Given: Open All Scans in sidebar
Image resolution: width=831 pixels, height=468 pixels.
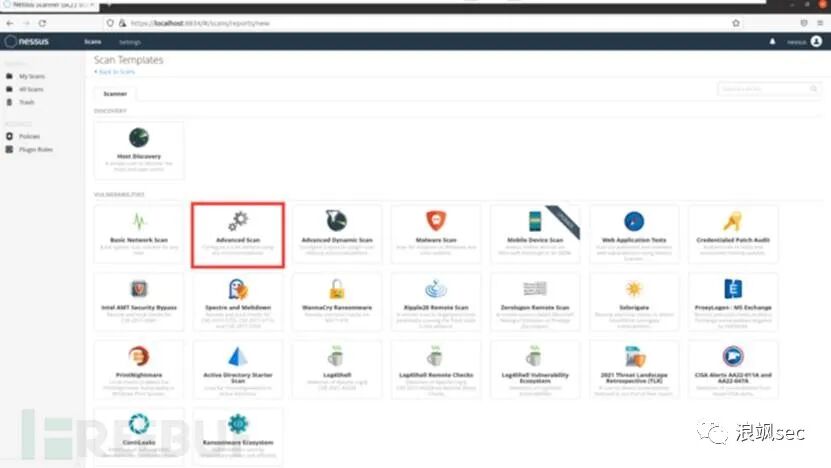Looking at the screenshot, I should (x=31, y=89).
